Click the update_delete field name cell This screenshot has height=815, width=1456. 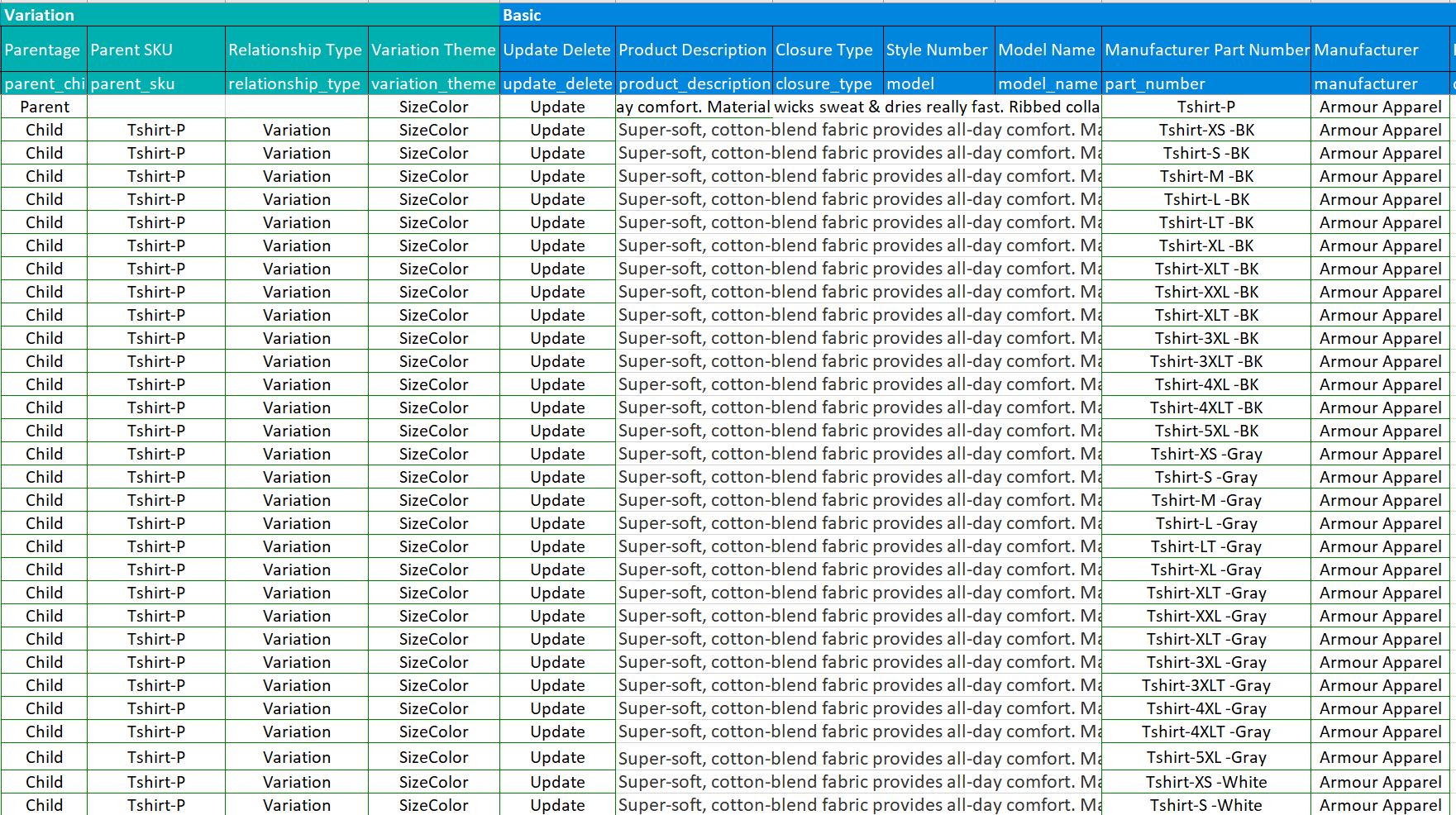[558, 83]
